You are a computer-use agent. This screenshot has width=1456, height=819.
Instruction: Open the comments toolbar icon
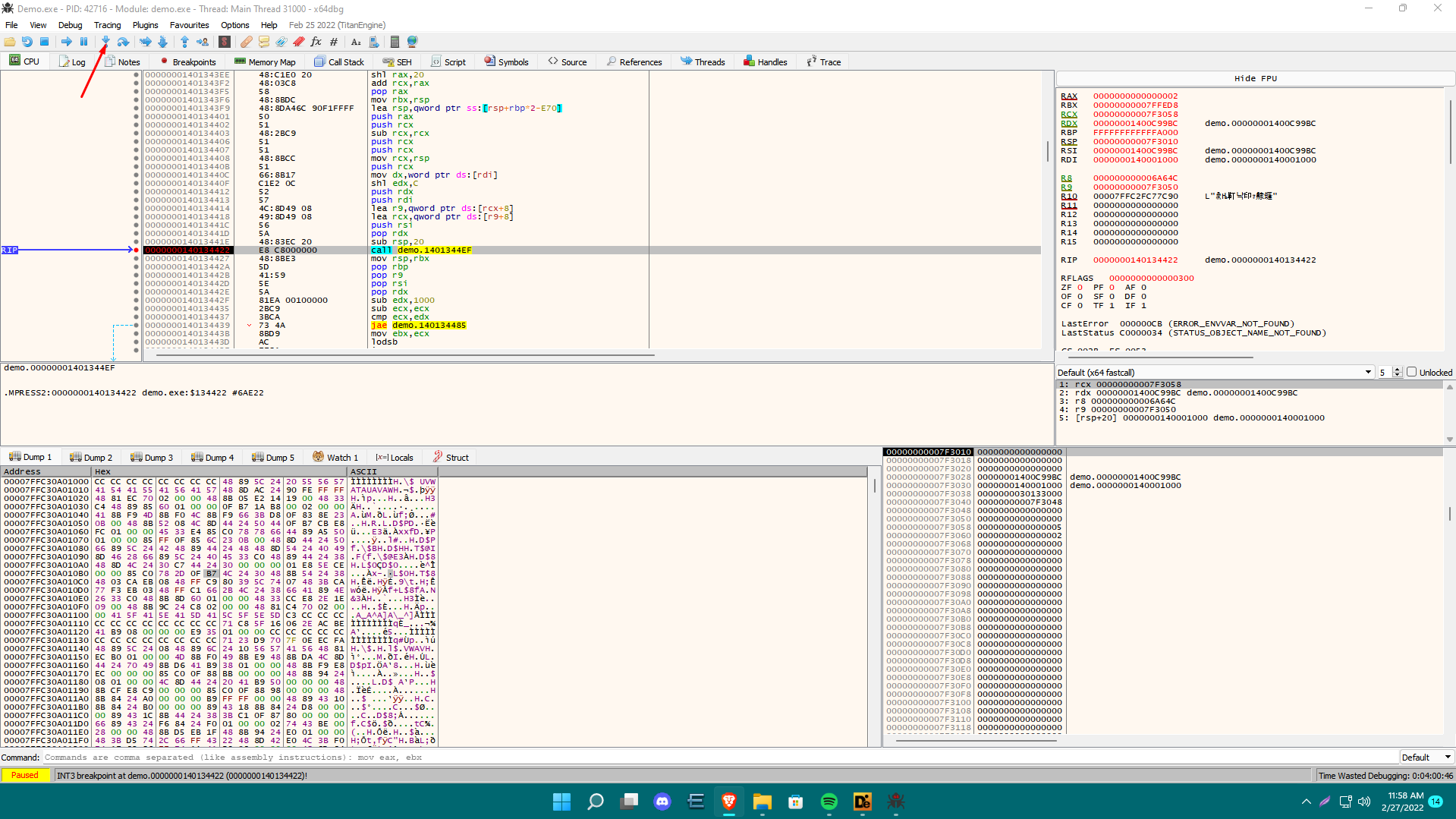[264, 42]
